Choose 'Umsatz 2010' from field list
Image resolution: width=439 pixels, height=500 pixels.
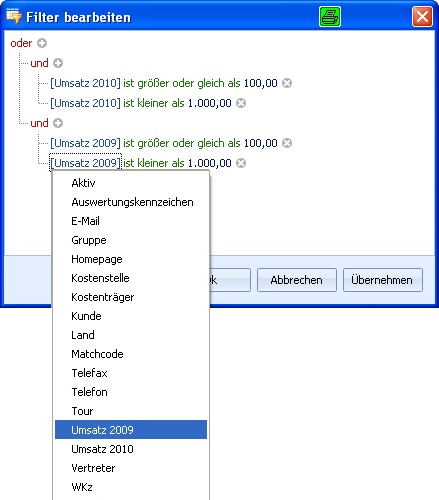[131, 449]
